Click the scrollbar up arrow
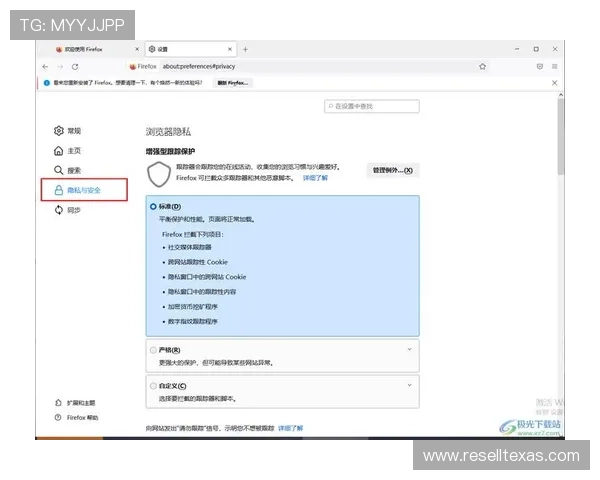This screenshot has height=480, width=600. (x=561, y=95)
